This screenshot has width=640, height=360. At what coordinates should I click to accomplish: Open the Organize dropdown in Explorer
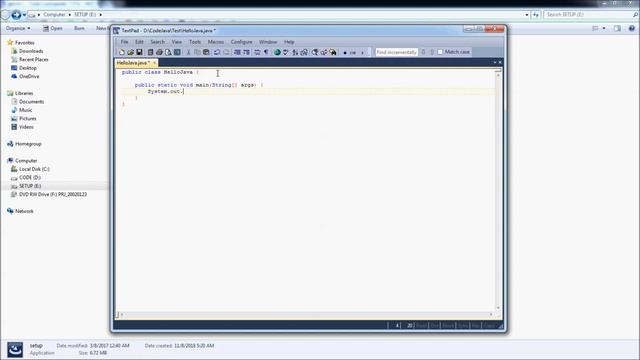point(18,28)
